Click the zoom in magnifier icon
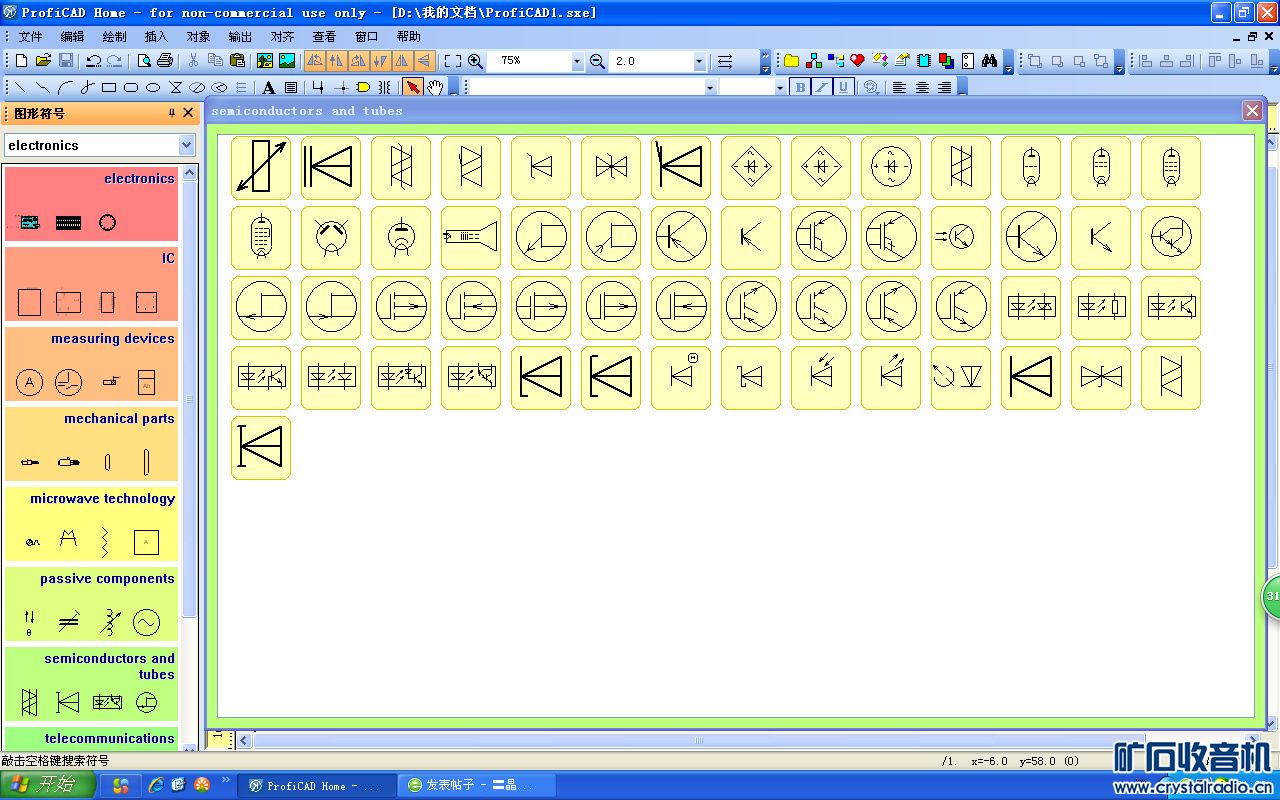This screenshot has width=1280, height=800. [x=476, y=61]
